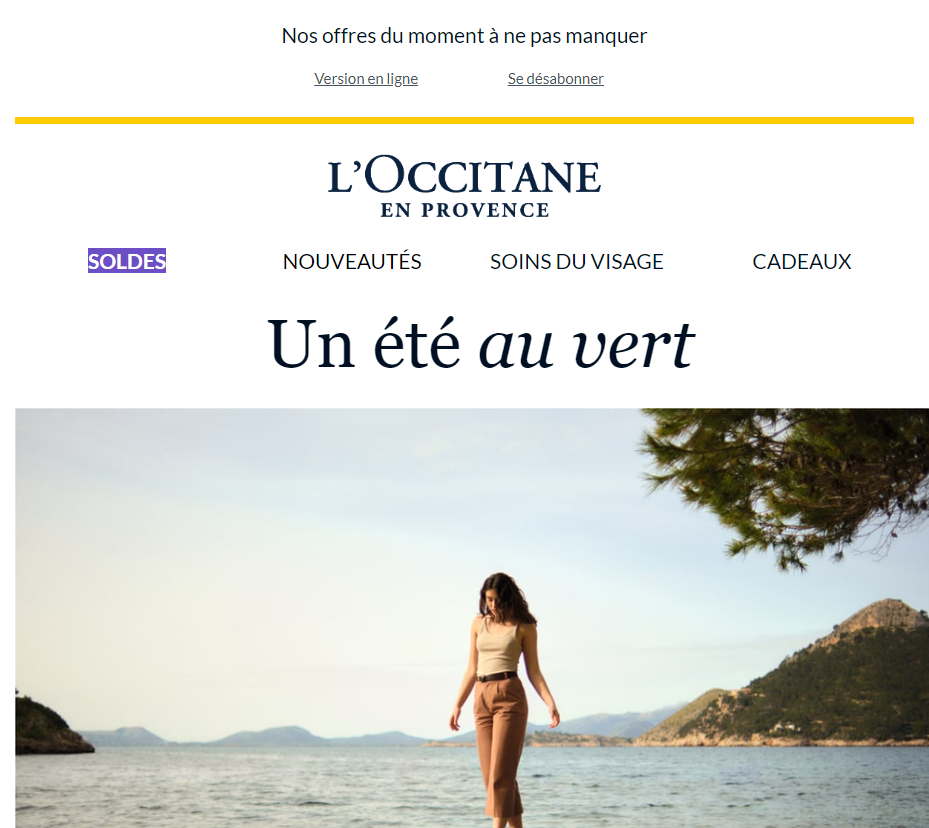Open the SOLDES navigation item

click(x=127, y=261)
